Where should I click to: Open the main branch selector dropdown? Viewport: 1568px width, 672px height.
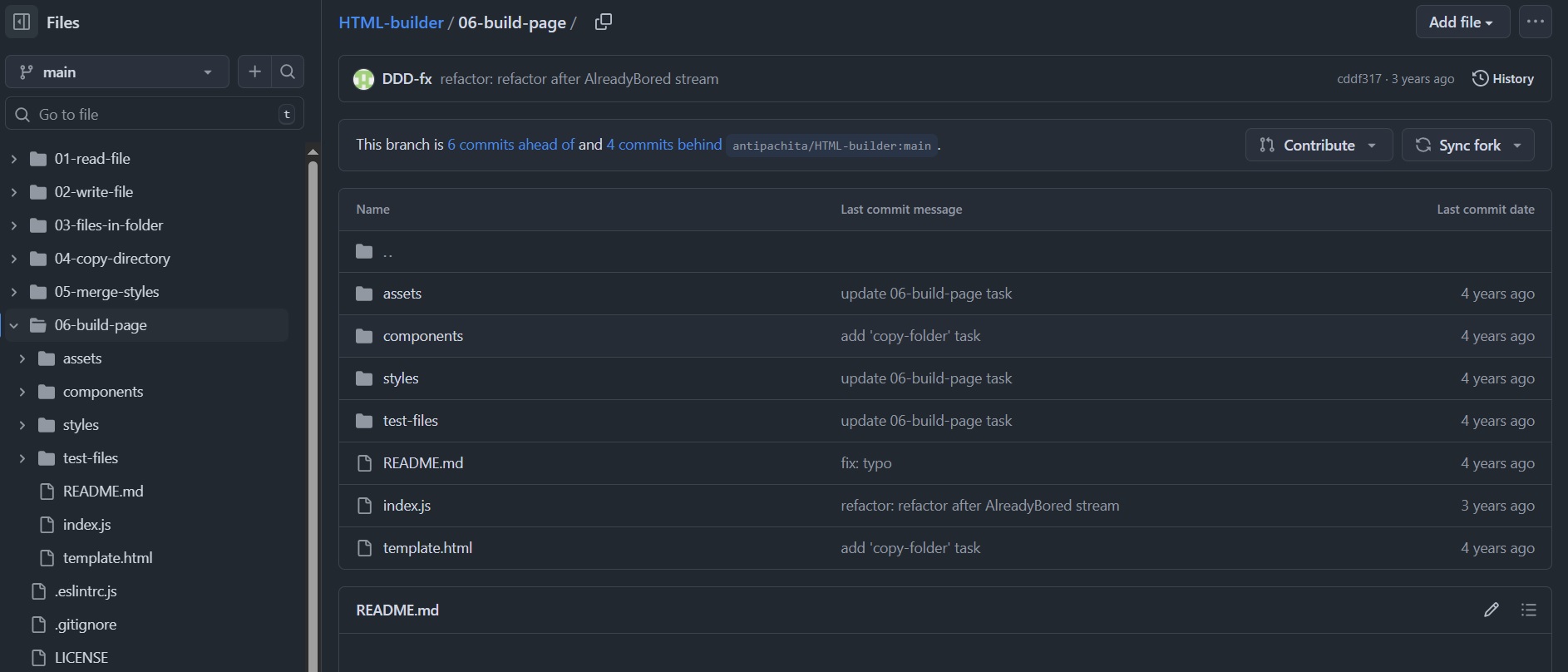(x=116, y=72)
